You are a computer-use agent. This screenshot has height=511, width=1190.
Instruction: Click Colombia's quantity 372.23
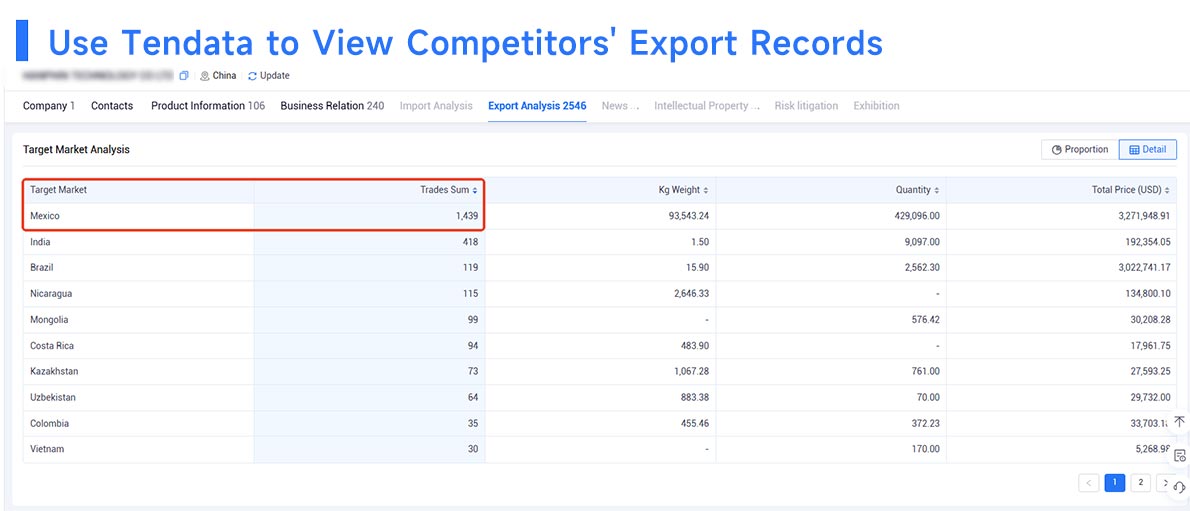926,423
